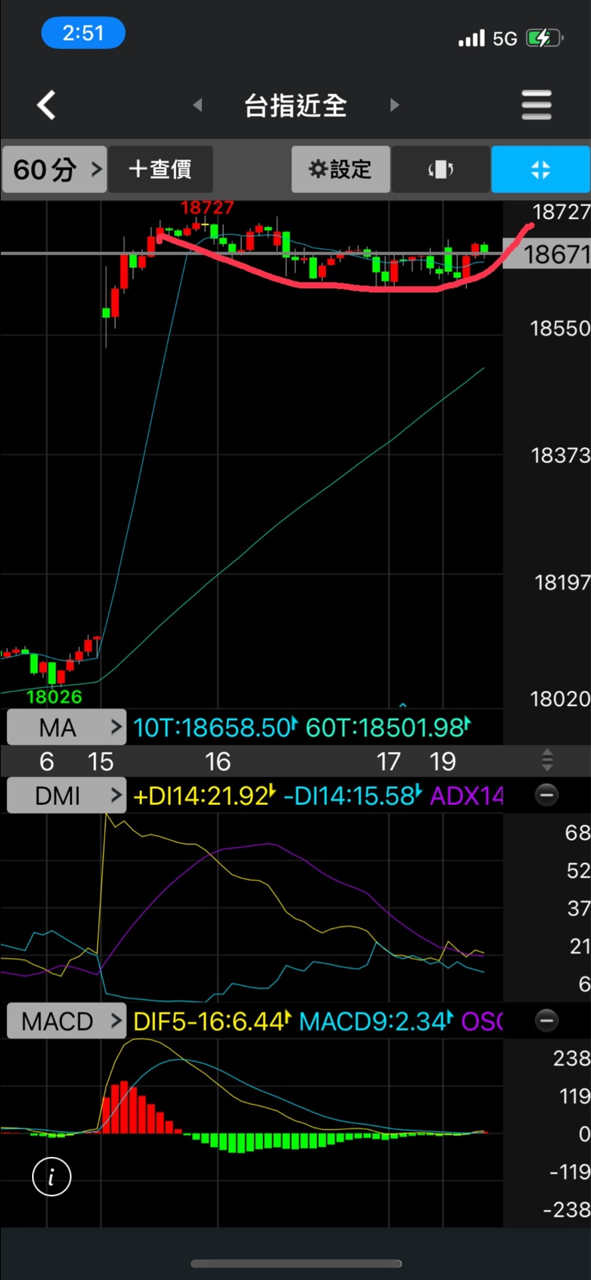The width and height of the screenshot is (591, 1280).
Task: Tap the 十查價 price lookup button
Action: coord(163,169)
